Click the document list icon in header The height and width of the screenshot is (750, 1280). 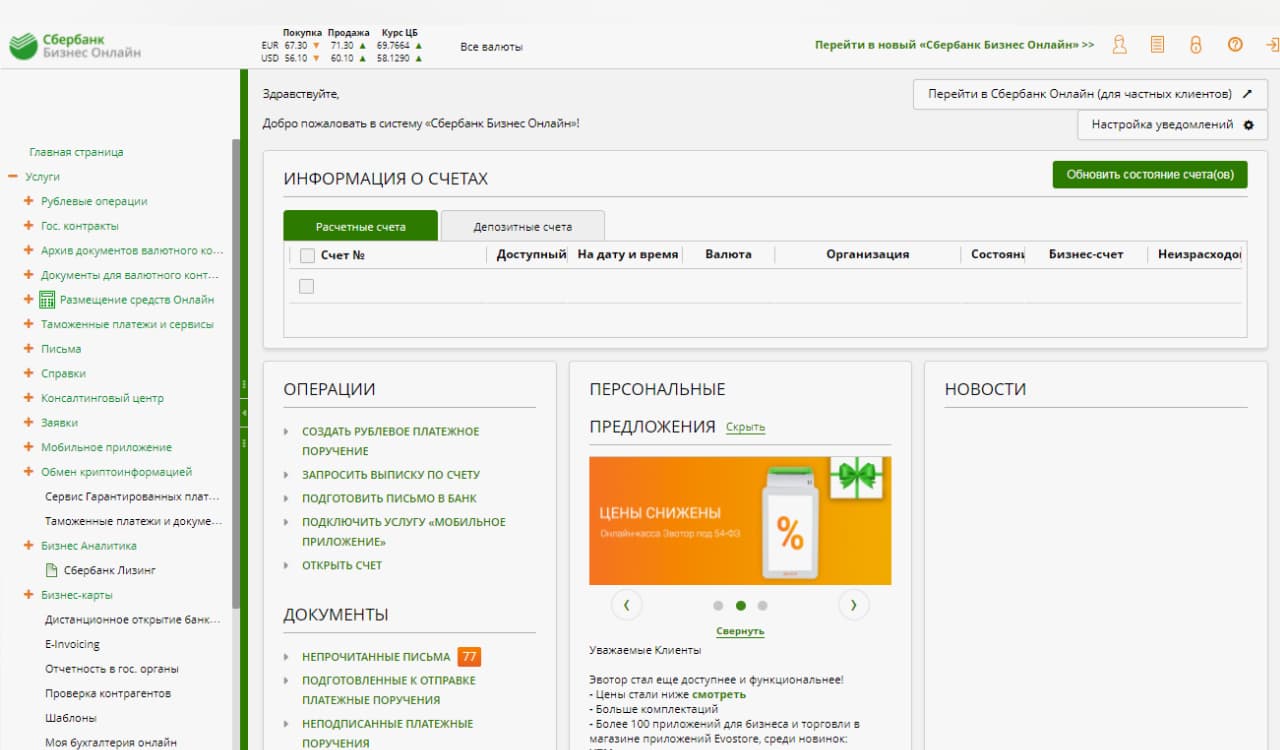click(1157, 45)
